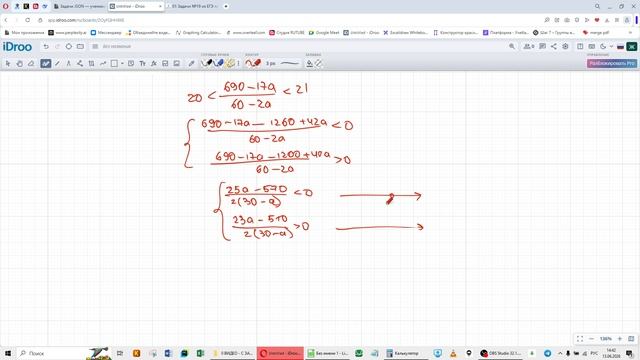The image size is (640, 360).
Task: Choose the crop frame tool
Action: point(91,63)
